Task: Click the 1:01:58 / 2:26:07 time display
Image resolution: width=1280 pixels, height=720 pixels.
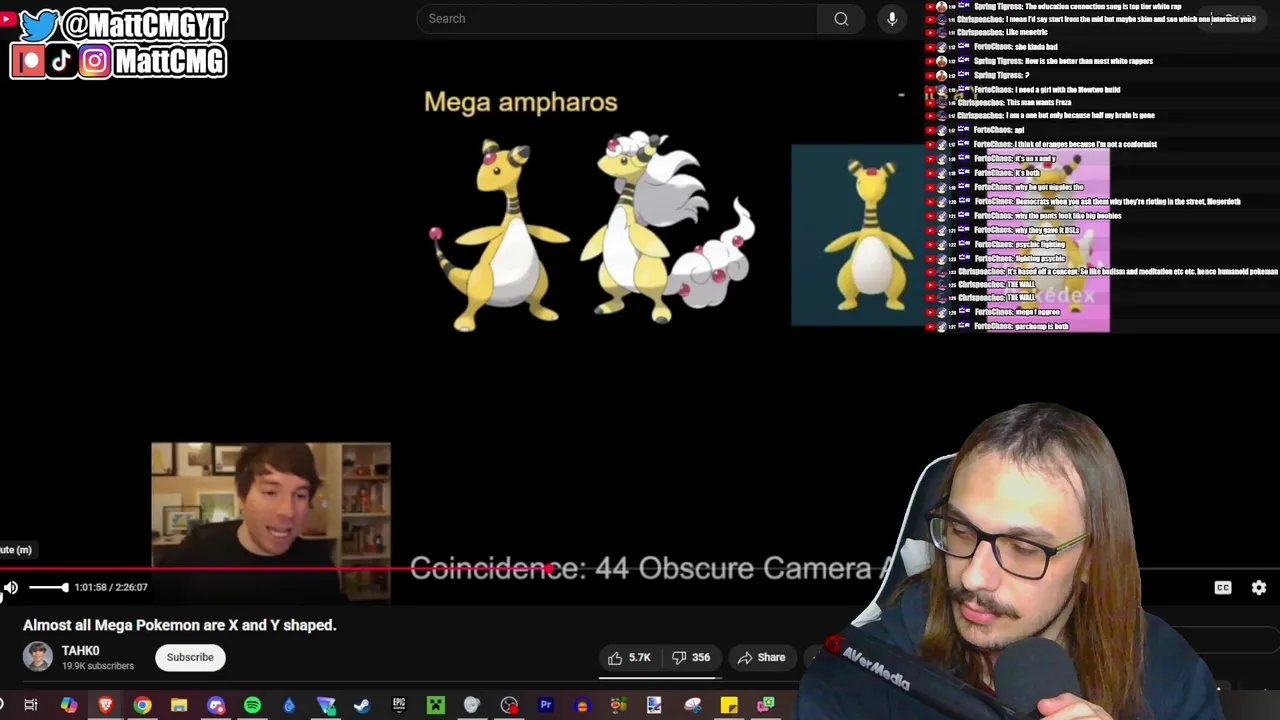Action: click(x=111, y=588)
